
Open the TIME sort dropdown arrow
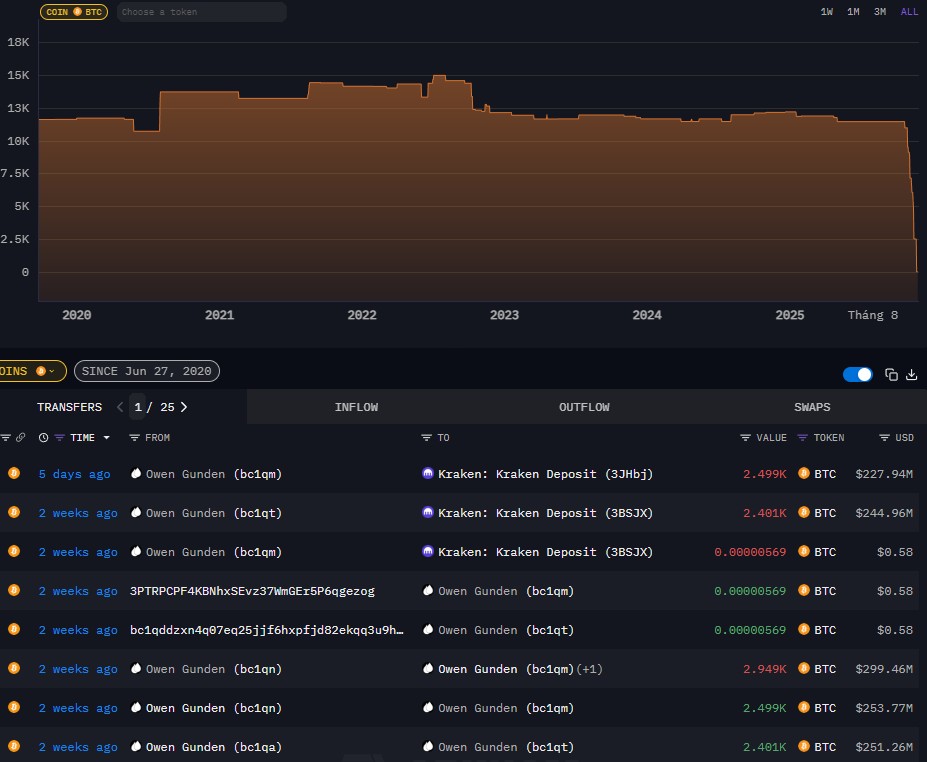point(106,438)
